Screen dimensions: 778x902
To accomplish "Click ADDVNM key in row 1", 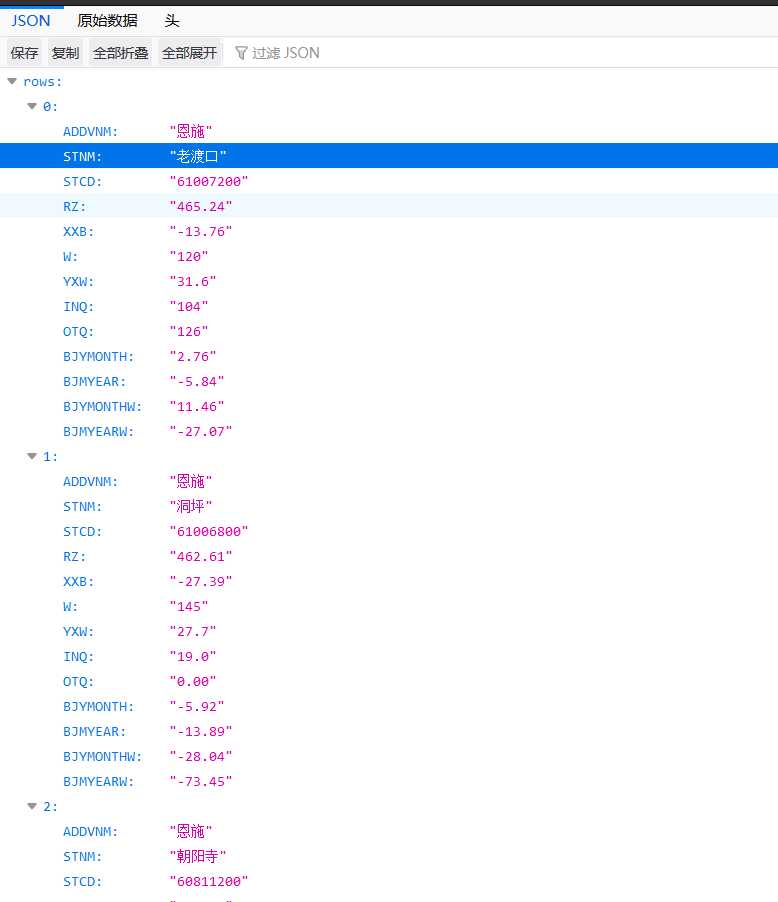I will (x=90, y=481).
